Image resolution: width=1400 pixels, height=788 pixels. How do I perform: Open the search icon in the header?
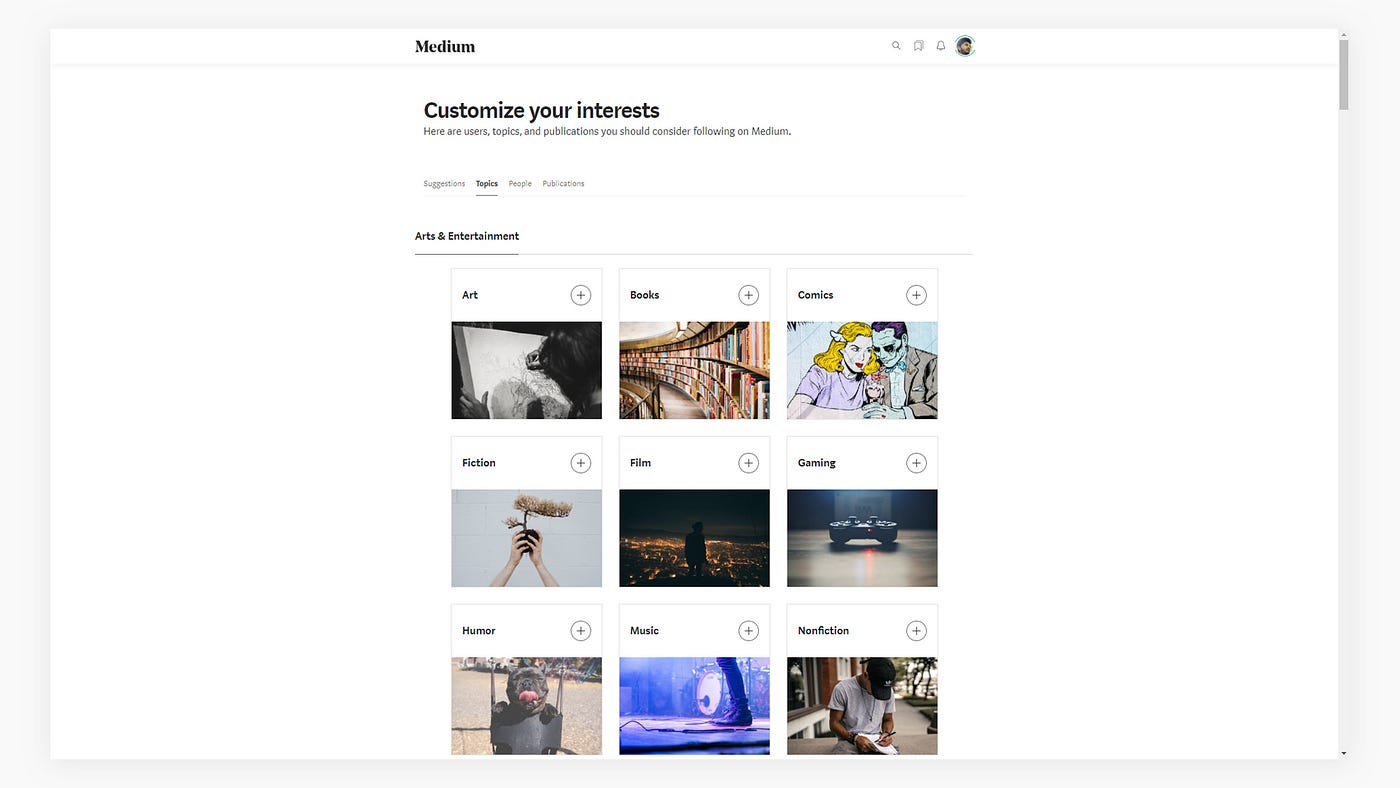pyautogui.click(x=896, y=45)
